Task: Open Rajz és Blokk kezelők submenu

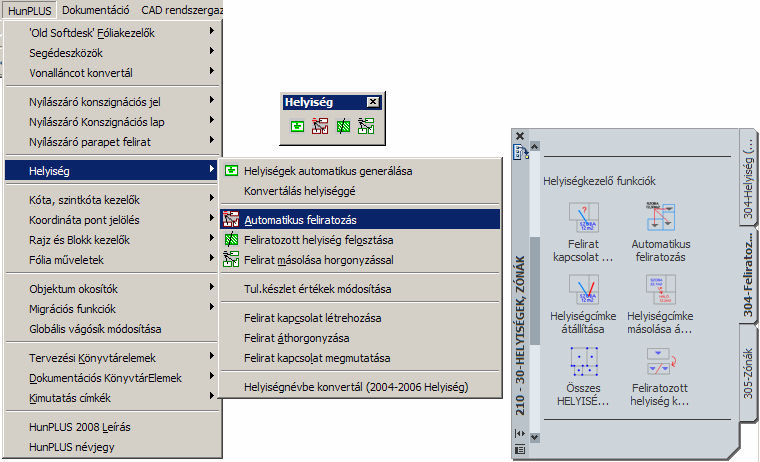Action: click(111, 239)
